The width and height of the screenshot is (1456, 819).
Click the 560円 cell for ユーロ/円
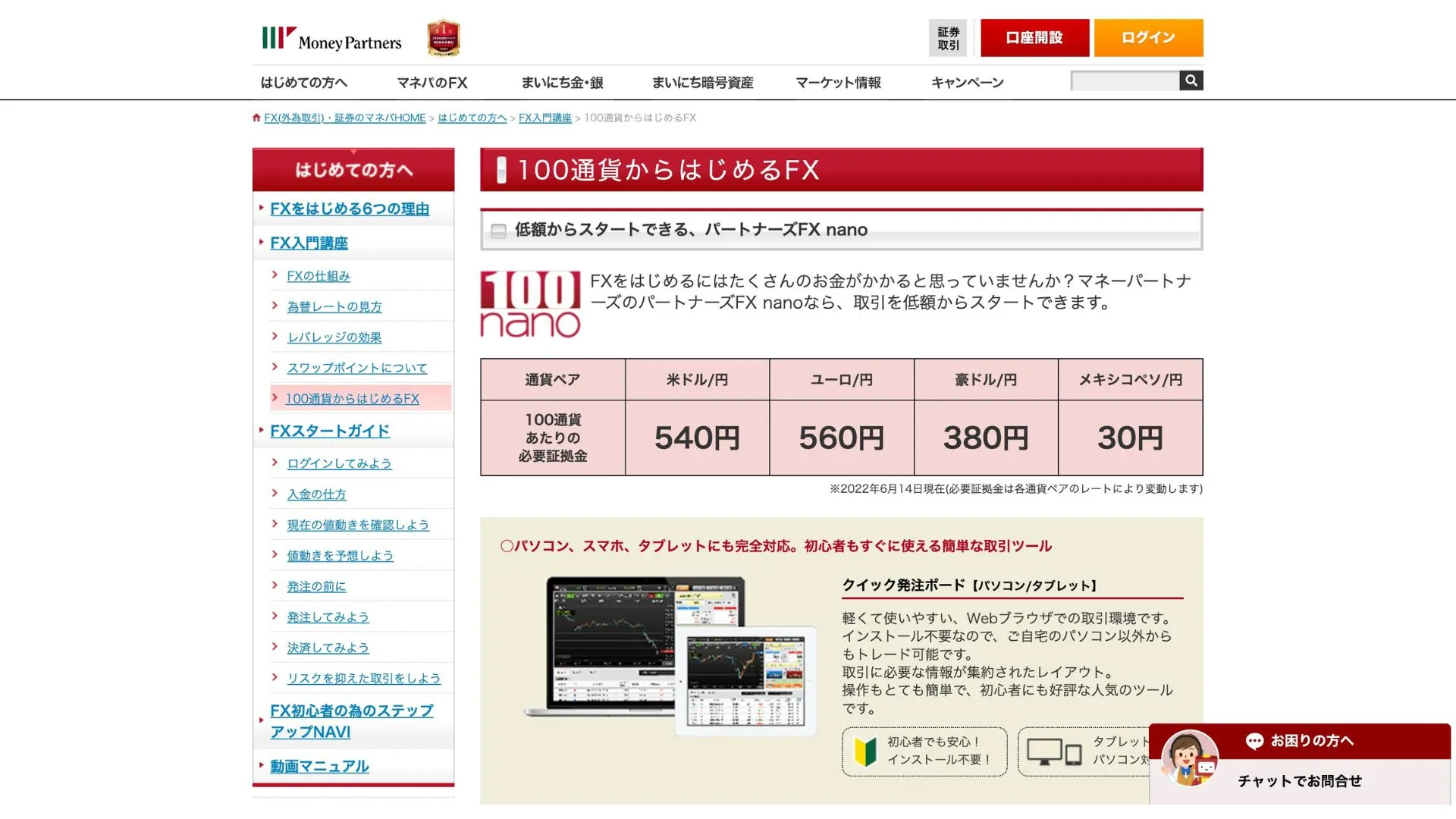[x=842, y=438]
